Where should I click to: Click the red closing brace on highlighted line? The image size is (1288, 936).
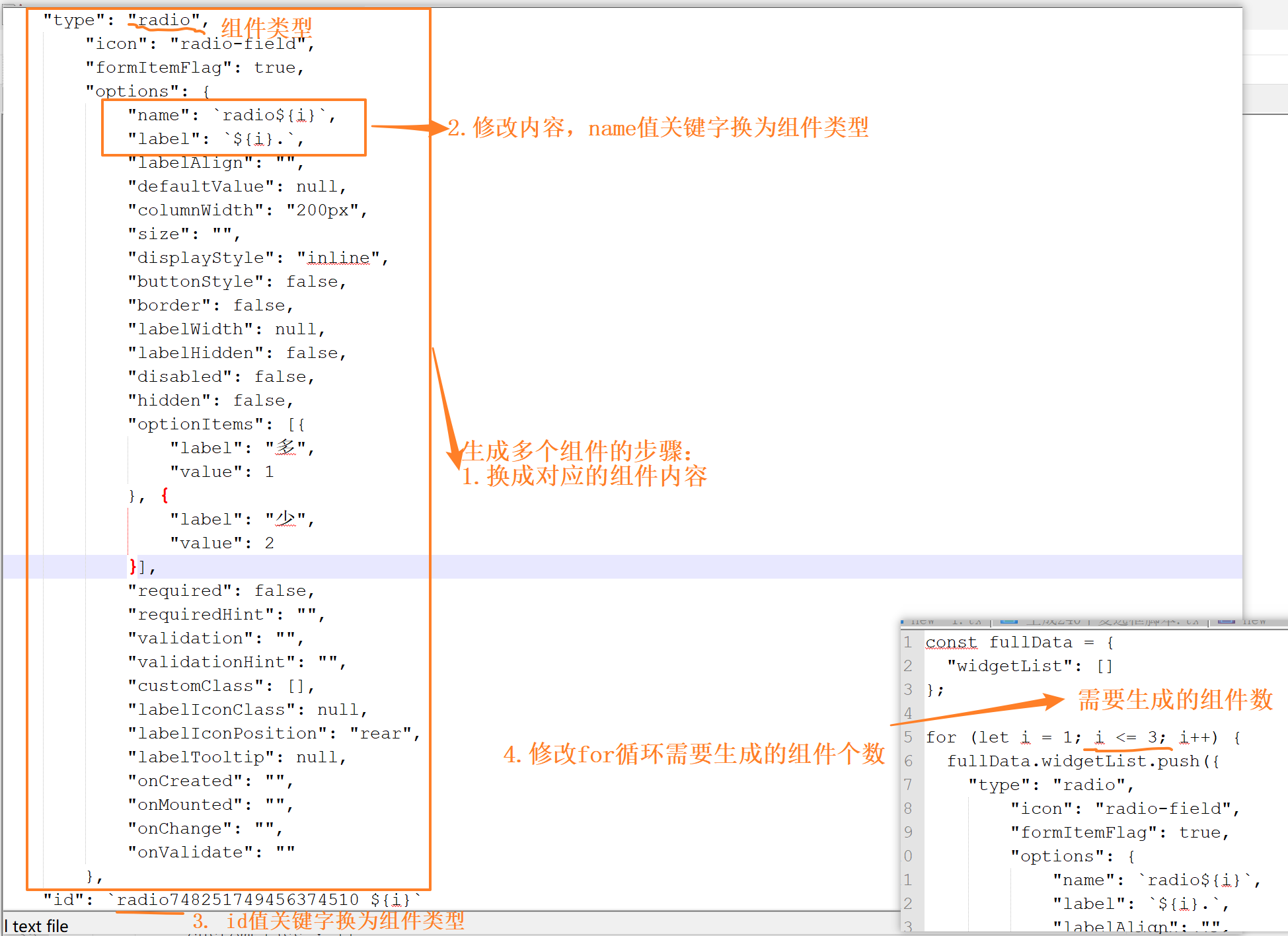click(133, 566)
